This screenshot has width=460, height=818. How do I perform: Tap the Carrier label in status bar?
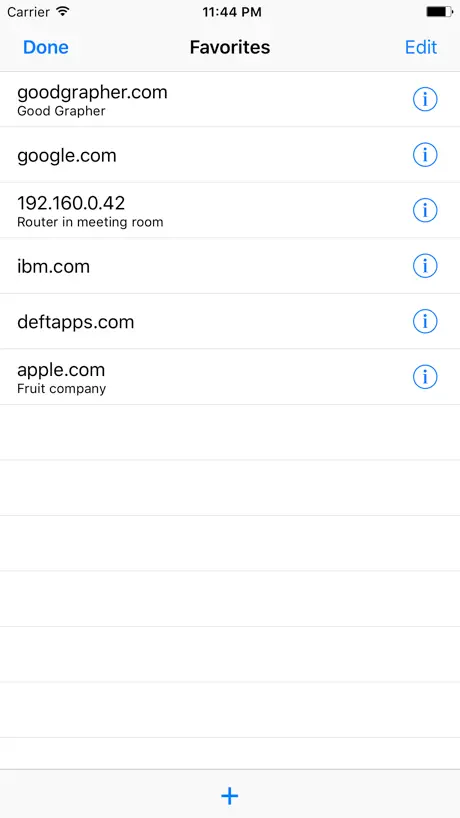[x=29, y=12]
